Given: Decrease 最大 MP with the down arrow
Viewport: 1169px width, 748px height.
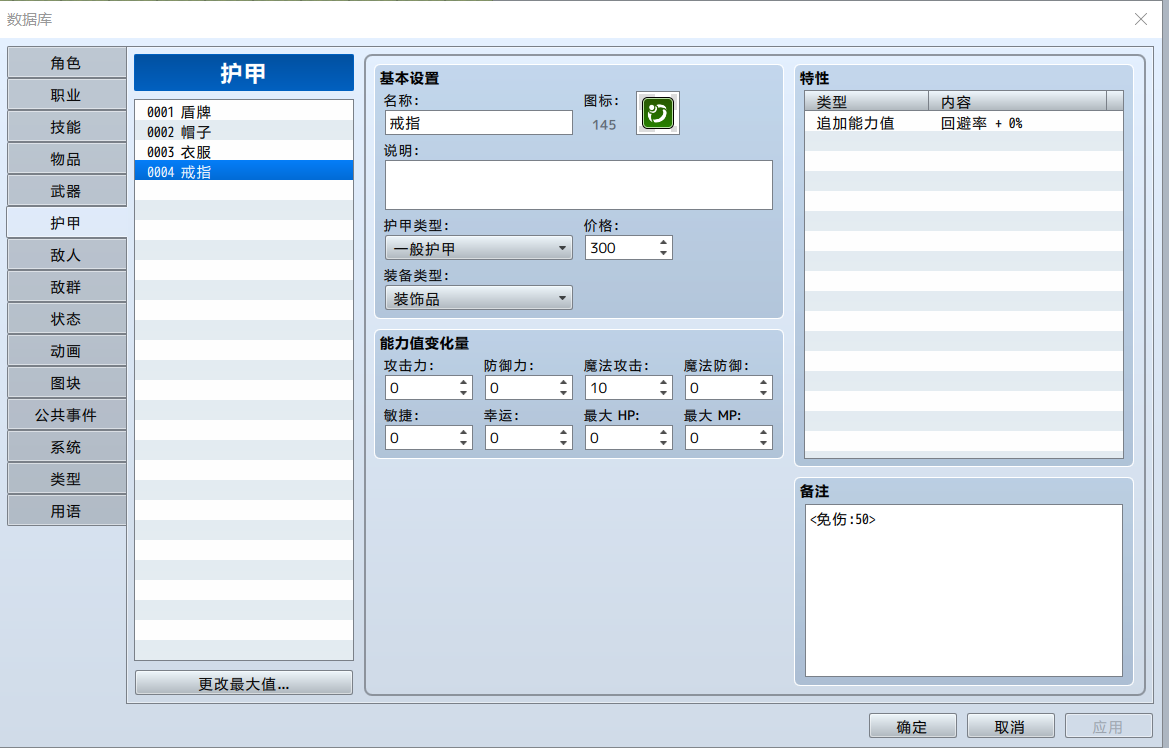Looking at the screenshot, I should [763, 443].
